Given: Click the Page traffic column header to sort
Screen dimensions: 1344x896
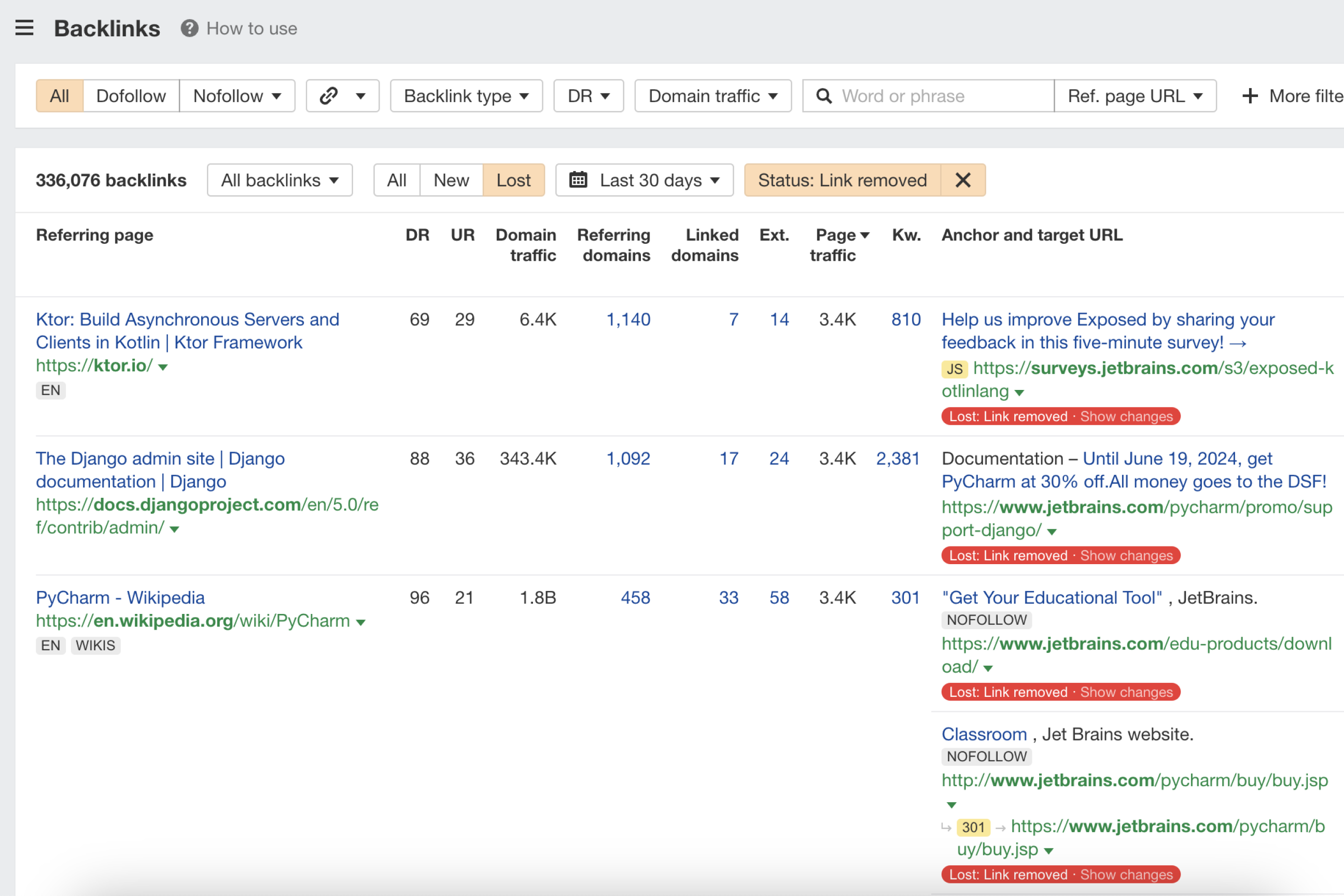Looking at the screenshot, I should pyautogui.click(x=837, y=243).
